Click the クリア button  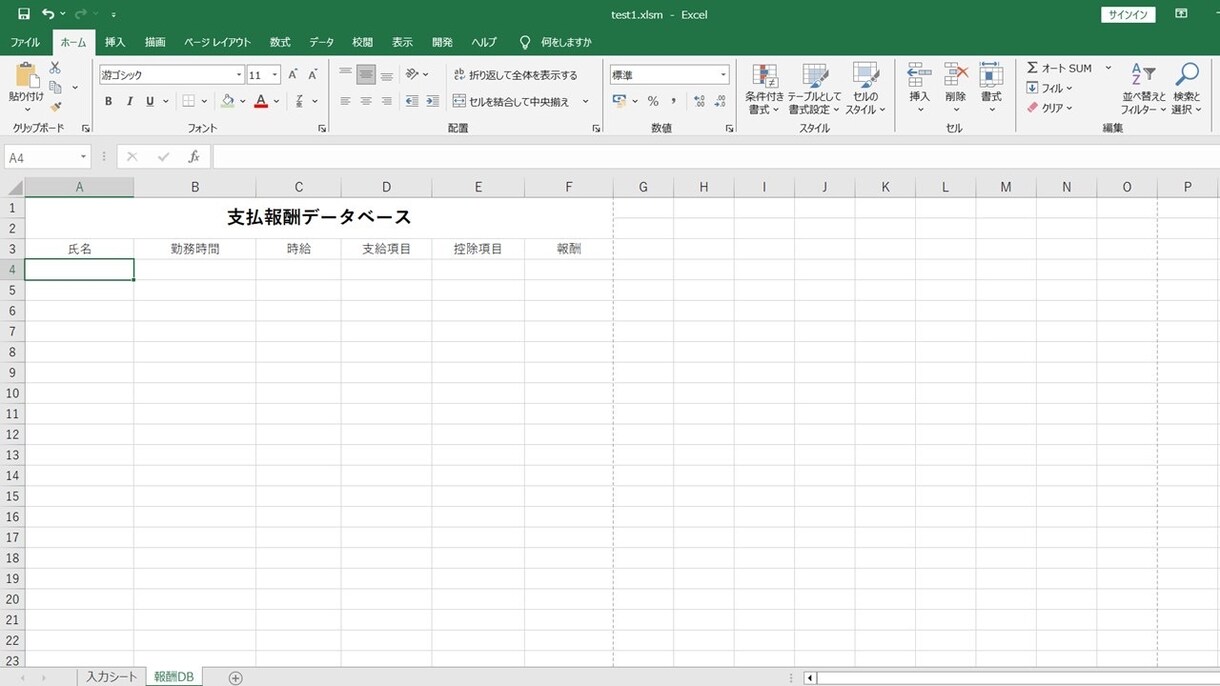pyautogui.click(x=1050, y=108)
